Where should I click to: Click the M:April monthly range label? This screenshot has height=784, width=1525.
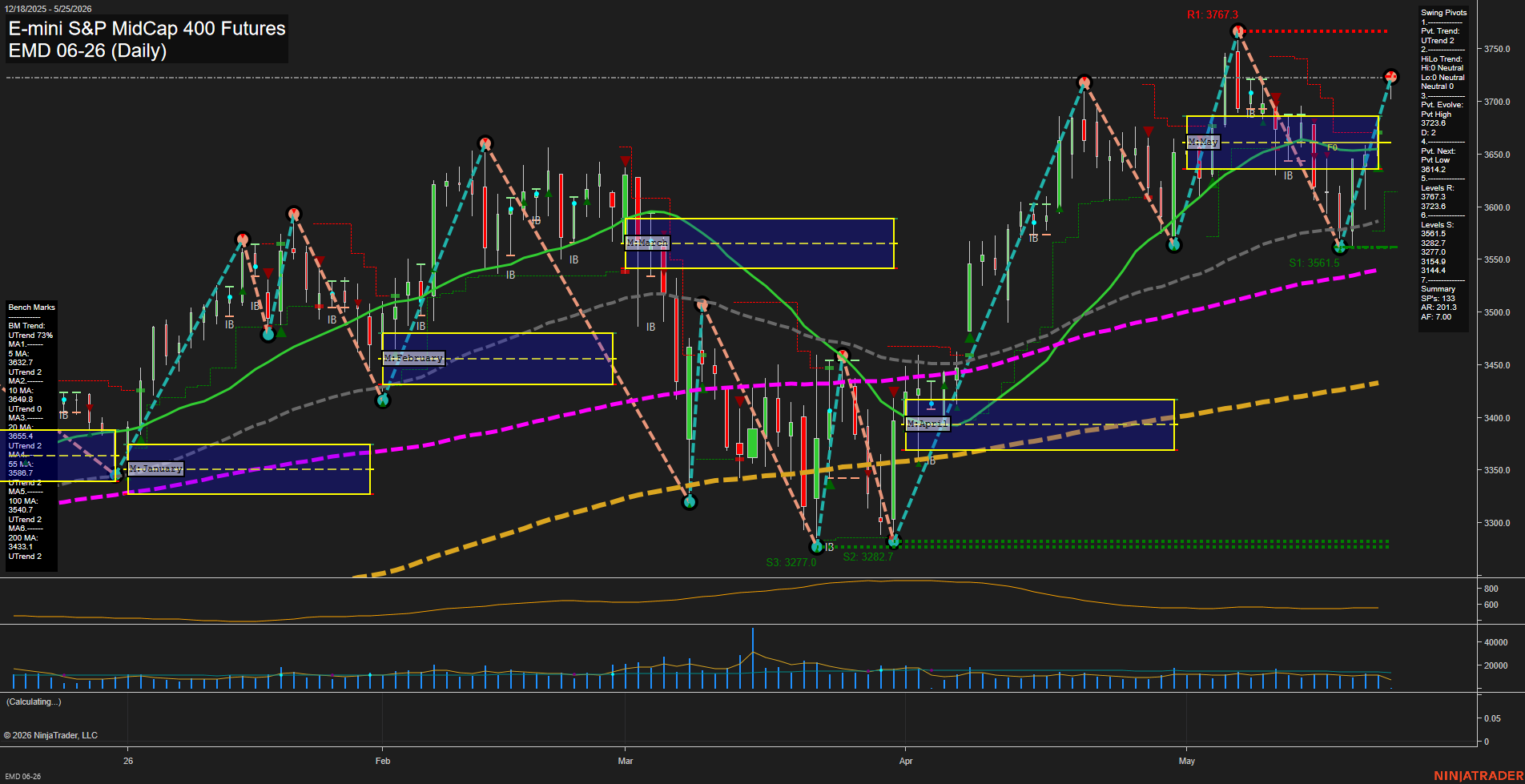click(x=927, y=424)
